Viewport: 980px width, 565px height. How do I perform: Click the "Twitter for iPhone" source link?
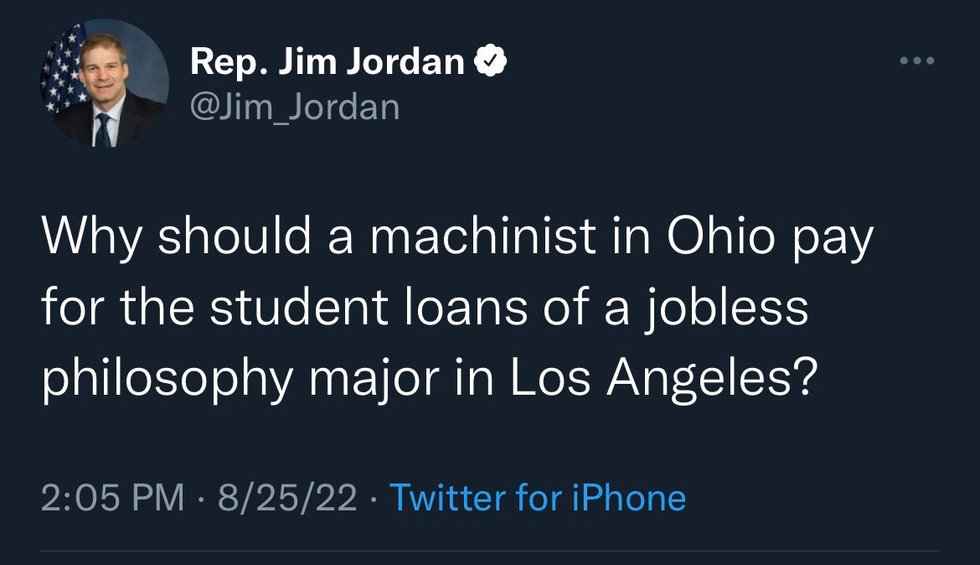[x=537, y=497]
